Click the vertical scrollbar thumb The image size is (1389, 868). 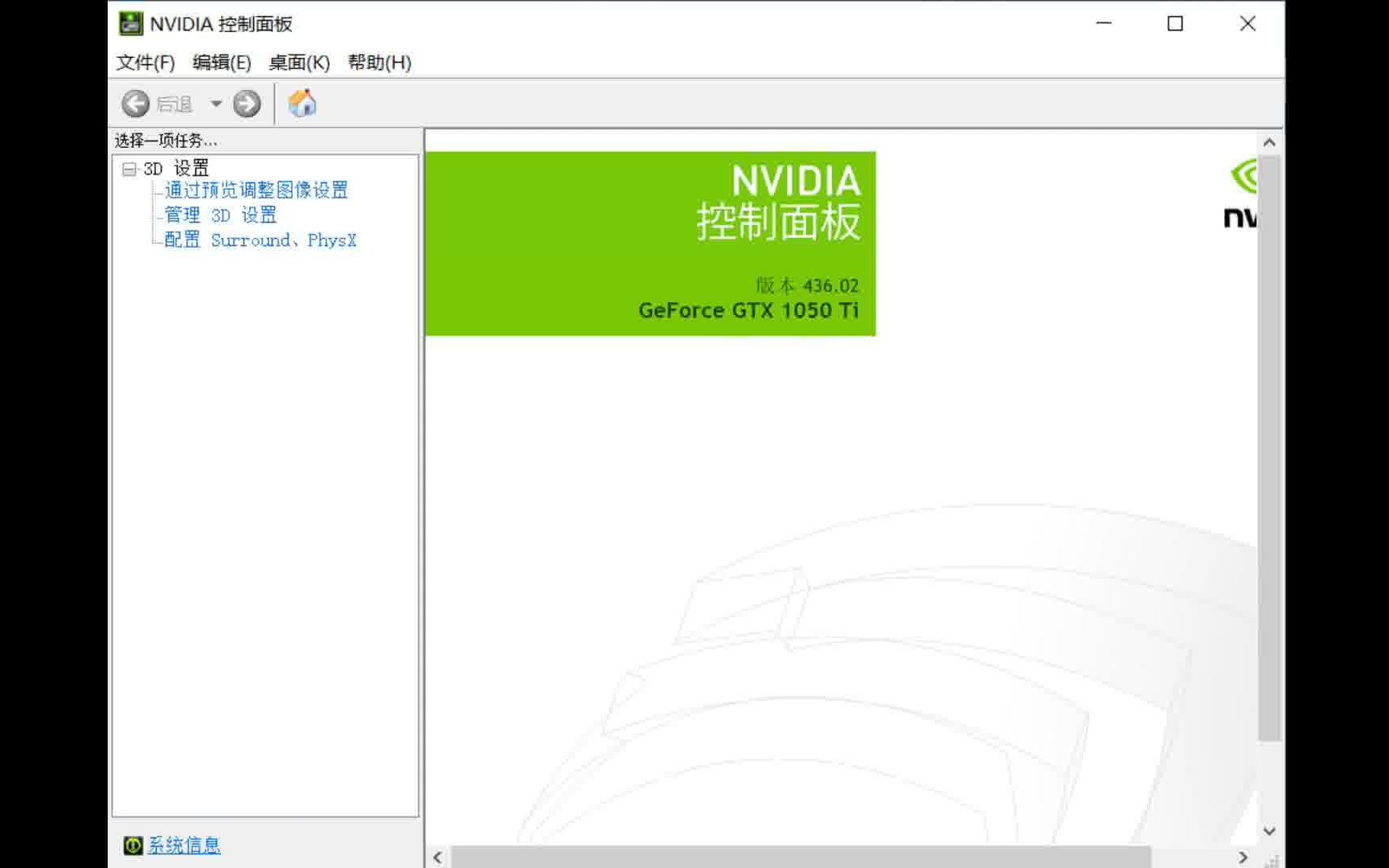[1269, 448]
